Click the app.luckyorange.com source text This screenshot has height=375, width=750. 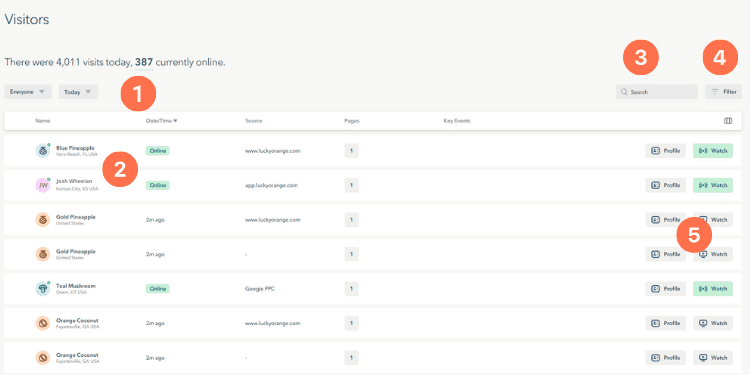271,185
